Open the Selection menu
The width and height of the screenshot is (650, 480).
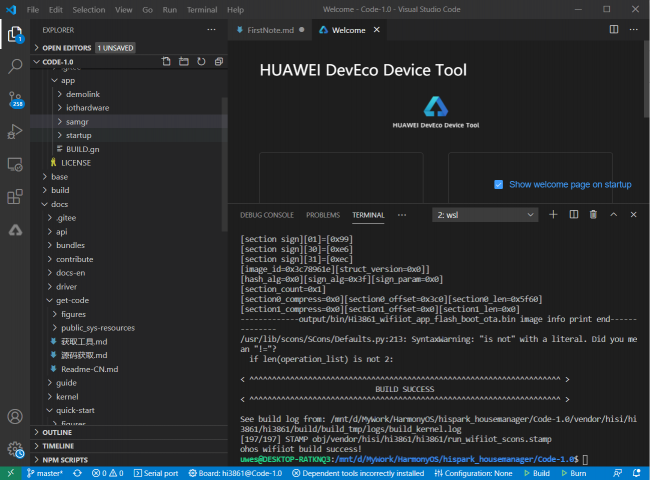tap(89, 10)
